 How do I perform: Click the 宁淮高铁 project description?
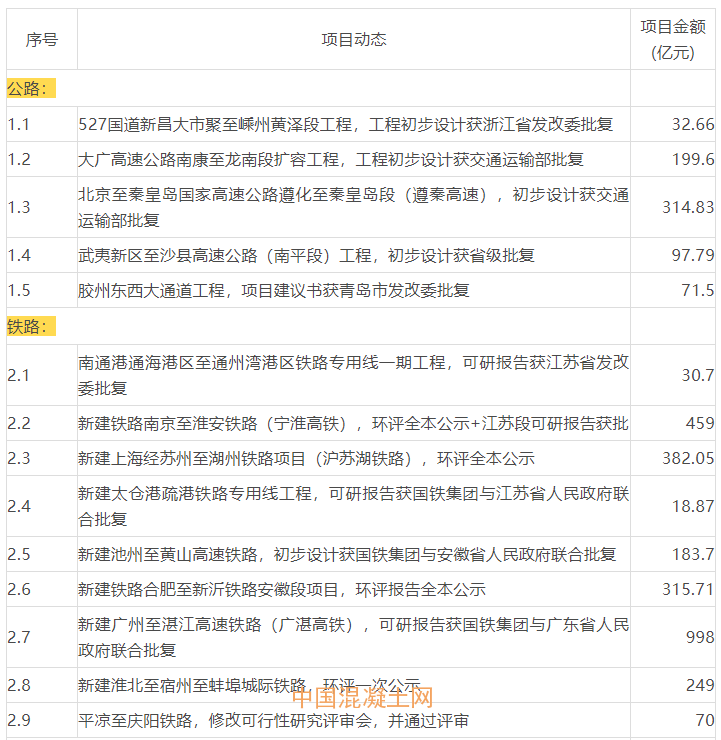tap(353, 424)
